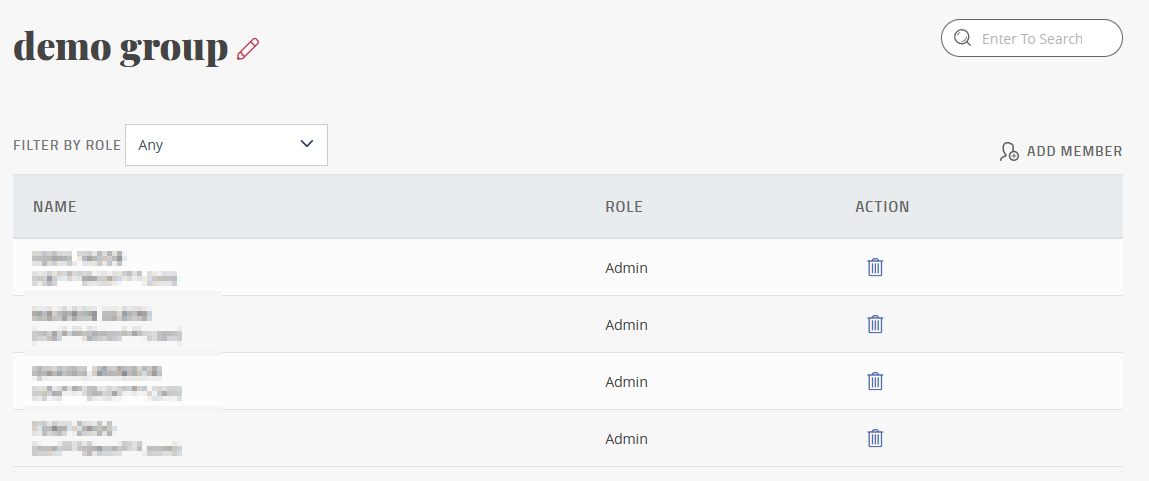This screenshot has width=1149, height=481.
Task: Click the chevron arrow in the role filter
Action: pyautogui.click(x=307, y=144)
